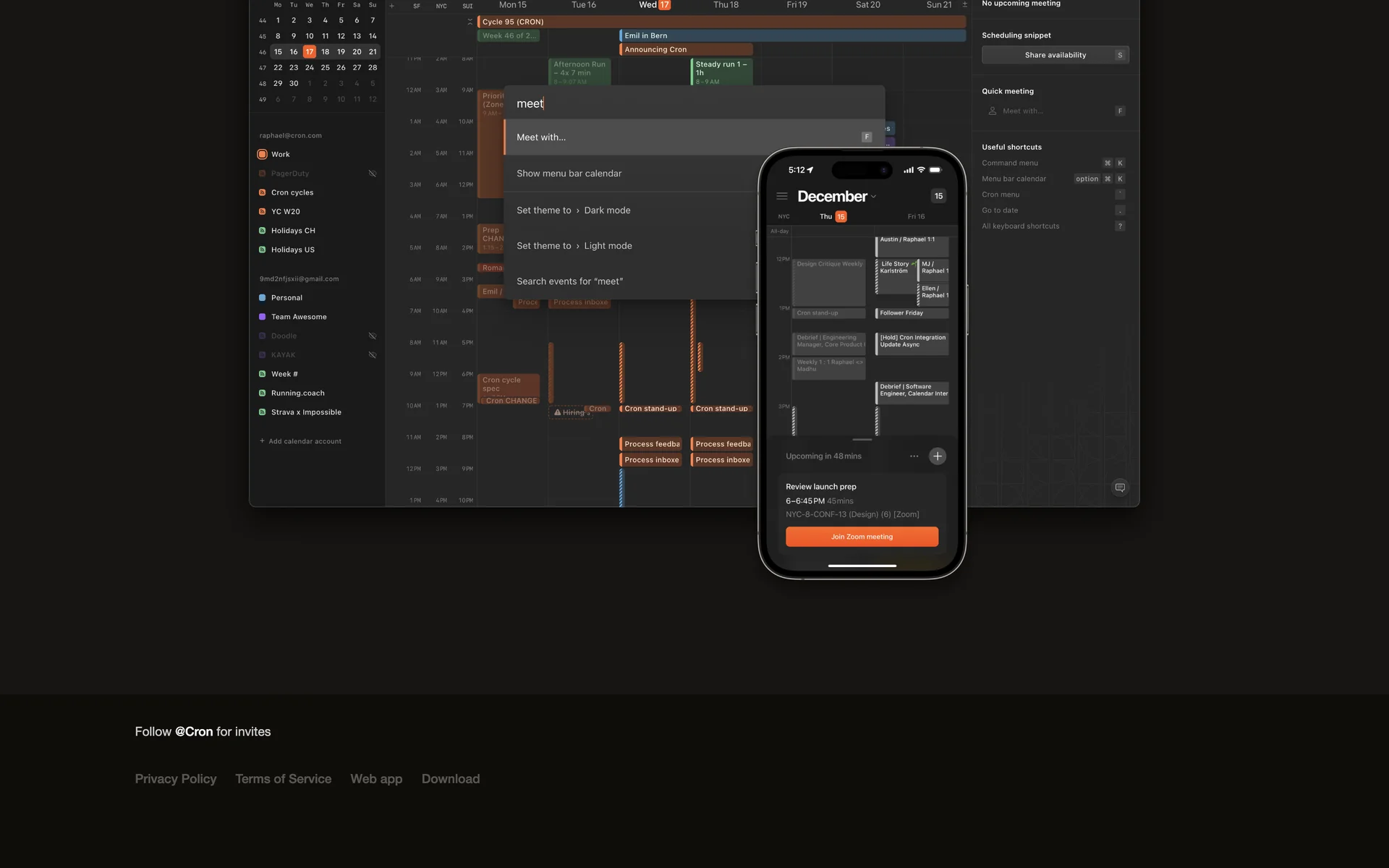The image size is (1389, 868).
Task: Toggle the Work calendar checkbox
Action: [x=262, y=154]
